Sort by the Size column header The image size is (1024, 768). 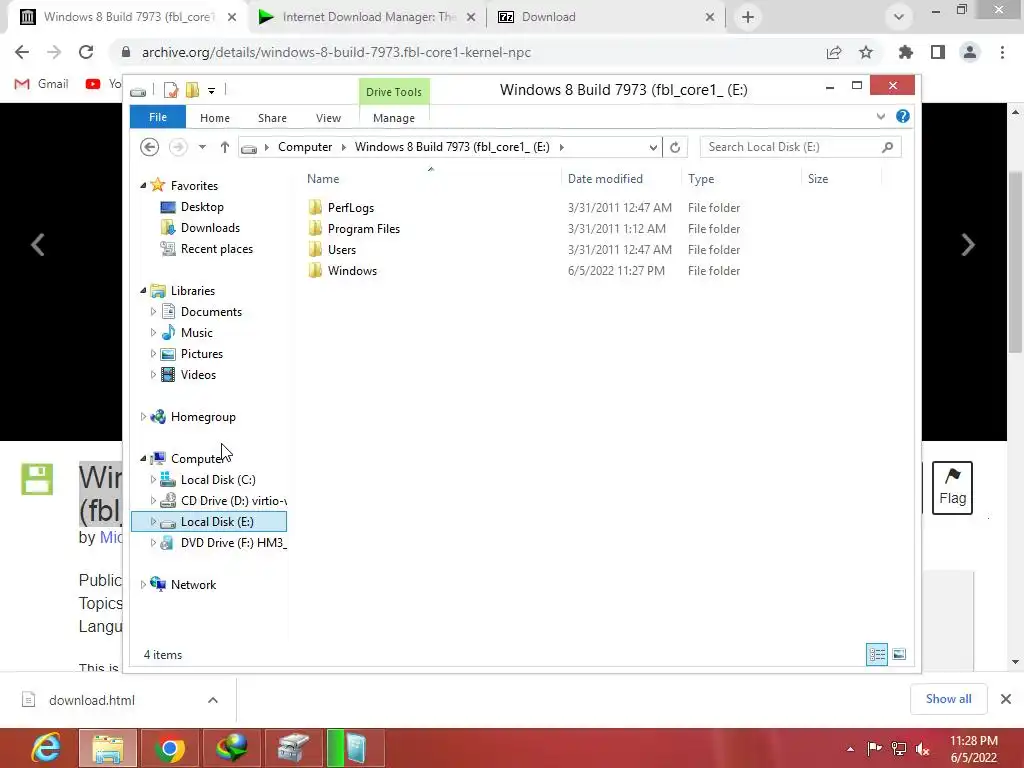[x=818, y=179]
